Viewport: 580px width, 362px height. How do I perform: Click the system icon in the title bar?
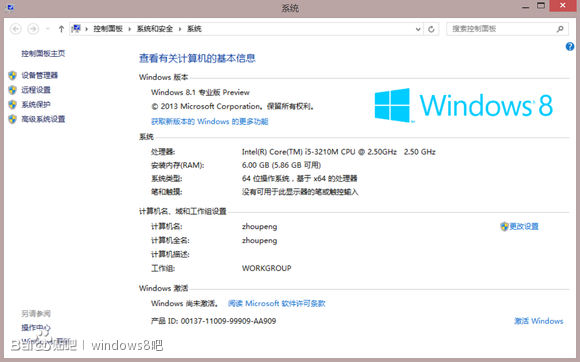tap(10, 7)
